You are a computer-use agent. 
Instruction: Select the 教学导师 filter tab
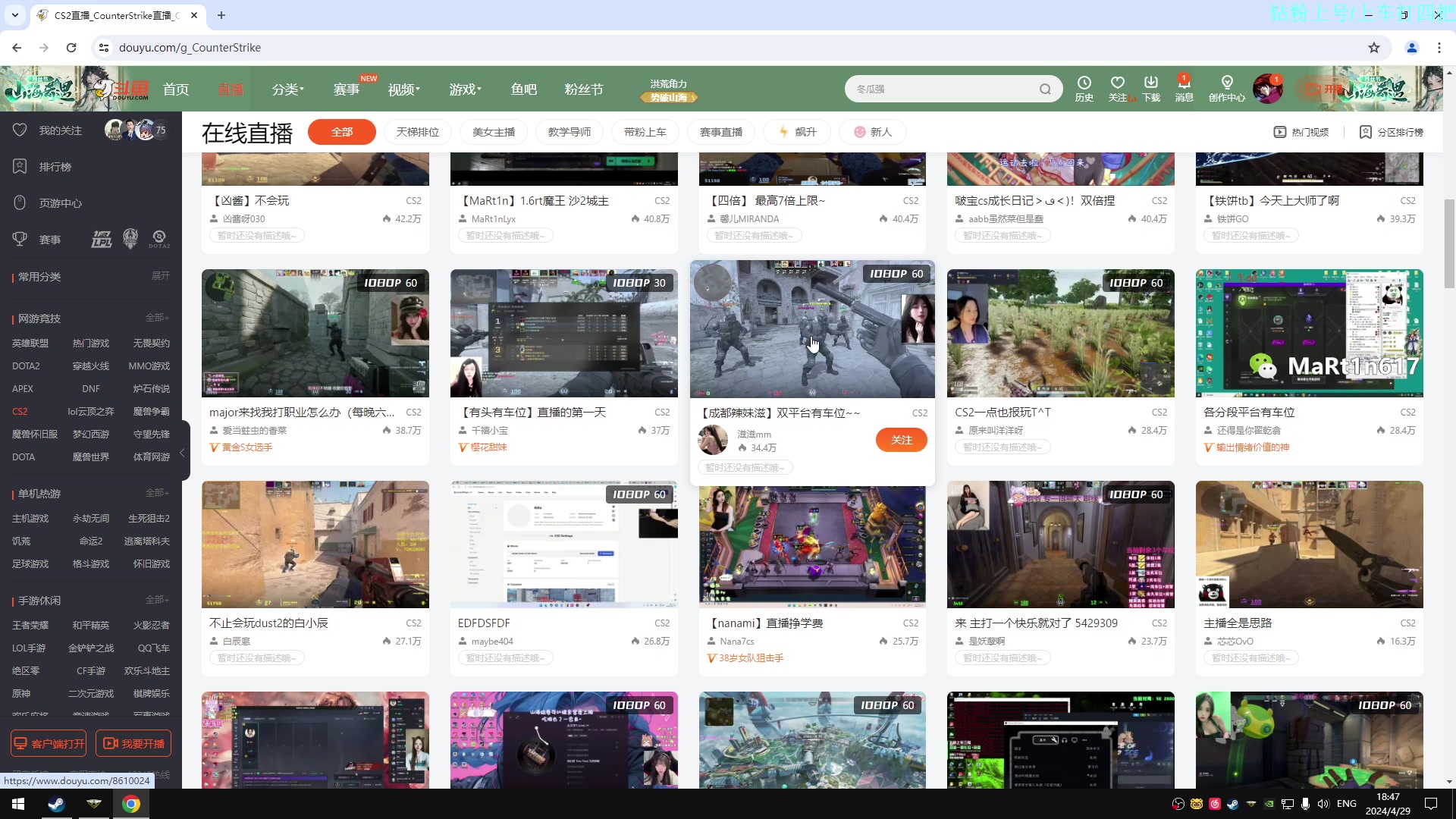(570, 132)
